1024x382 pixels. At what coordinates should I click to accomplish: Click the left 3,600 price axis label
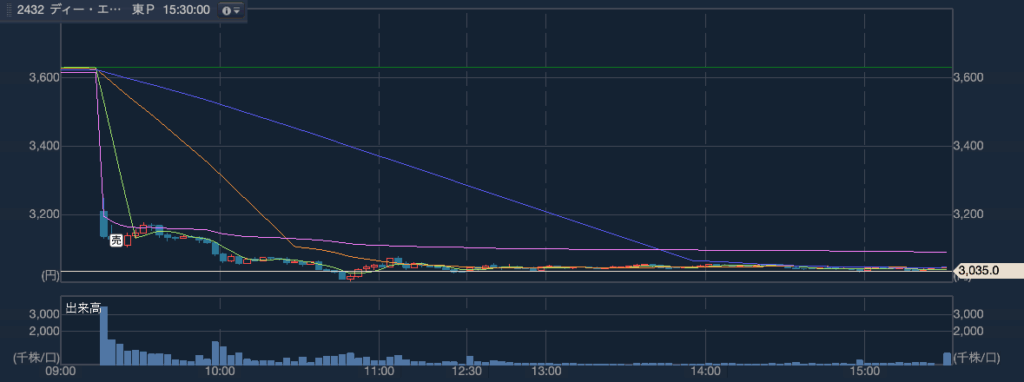point(45,78)
